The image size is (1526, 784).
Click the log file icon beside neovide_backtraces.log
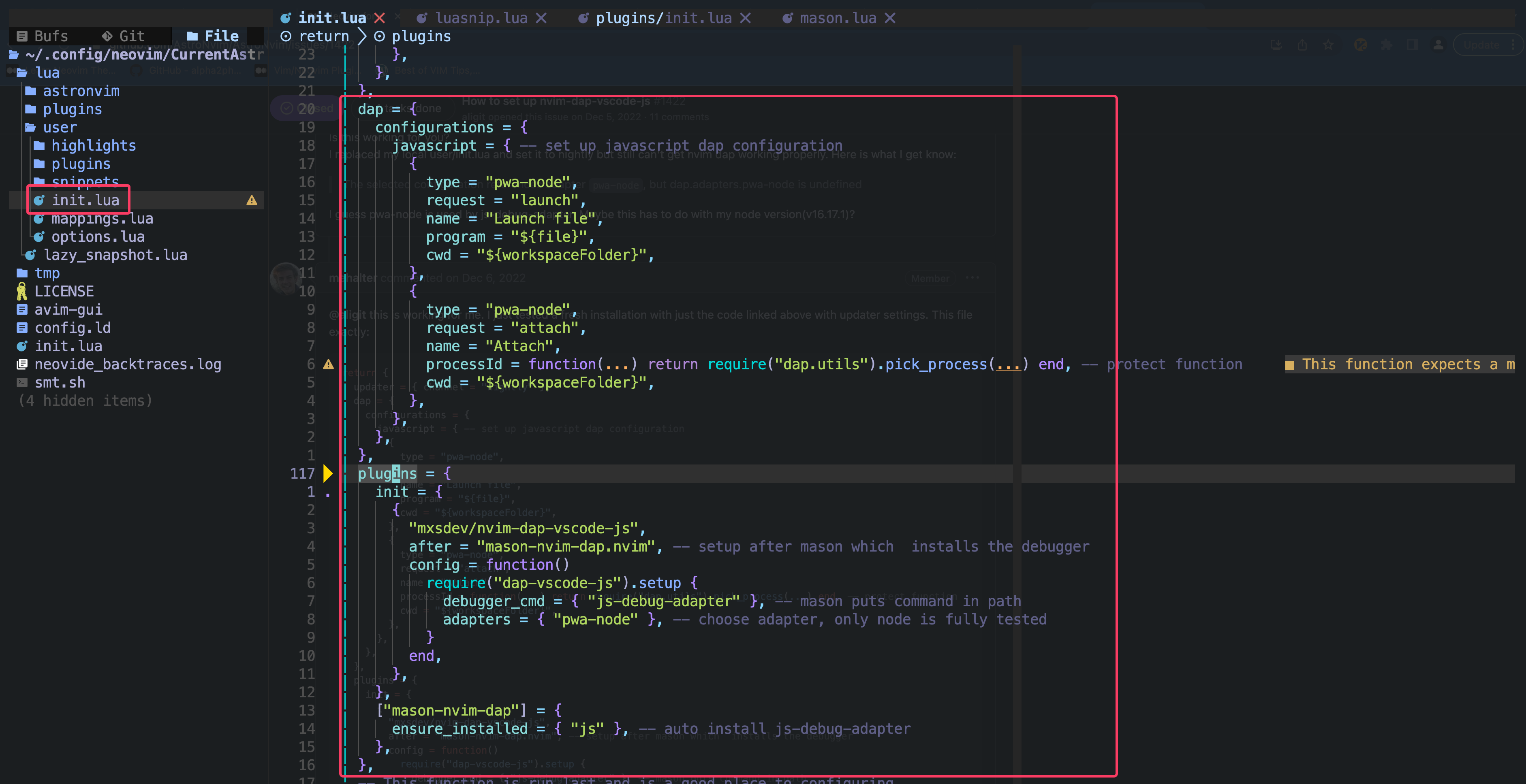(x=21, y=364)
